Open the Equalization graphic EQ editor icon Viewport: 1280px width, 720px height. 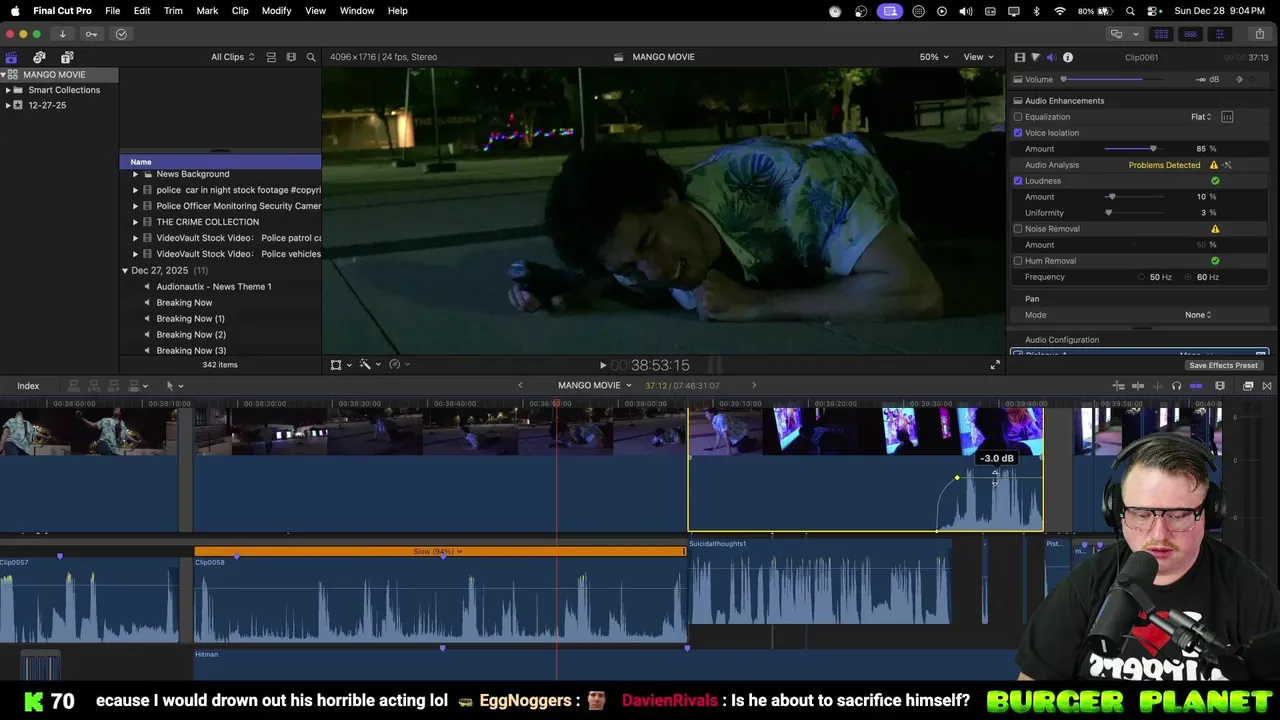tap(1227, 117)
